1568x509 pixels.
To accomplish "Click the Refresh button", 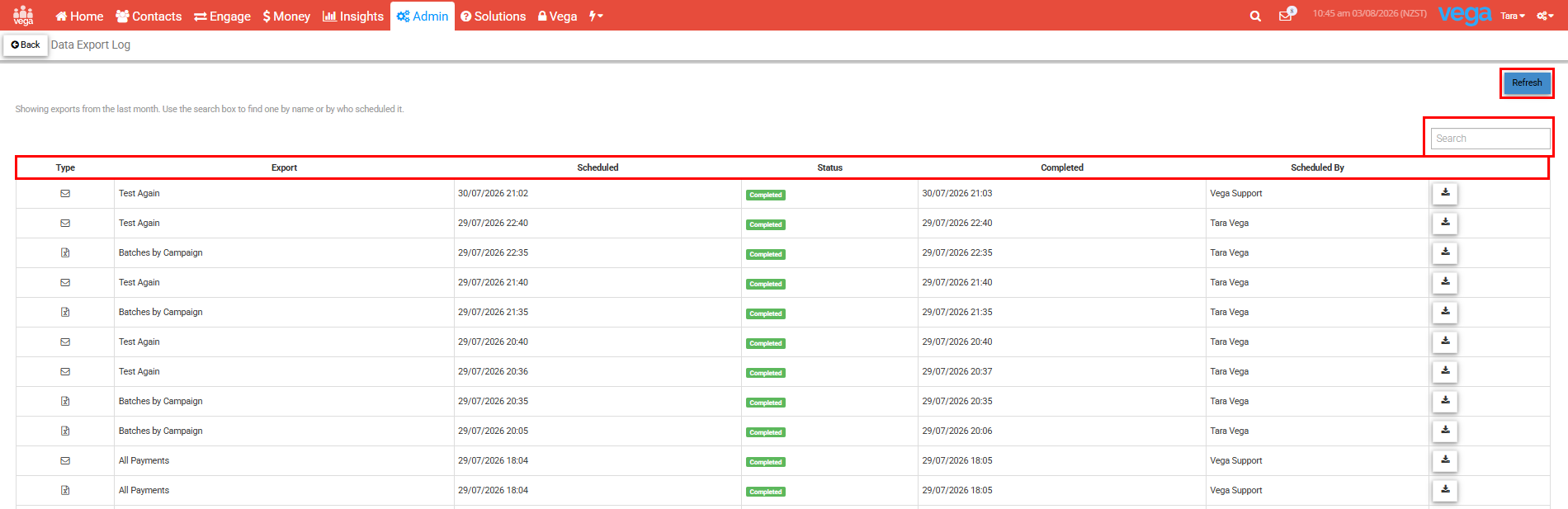I will [x=1527, y=82].
